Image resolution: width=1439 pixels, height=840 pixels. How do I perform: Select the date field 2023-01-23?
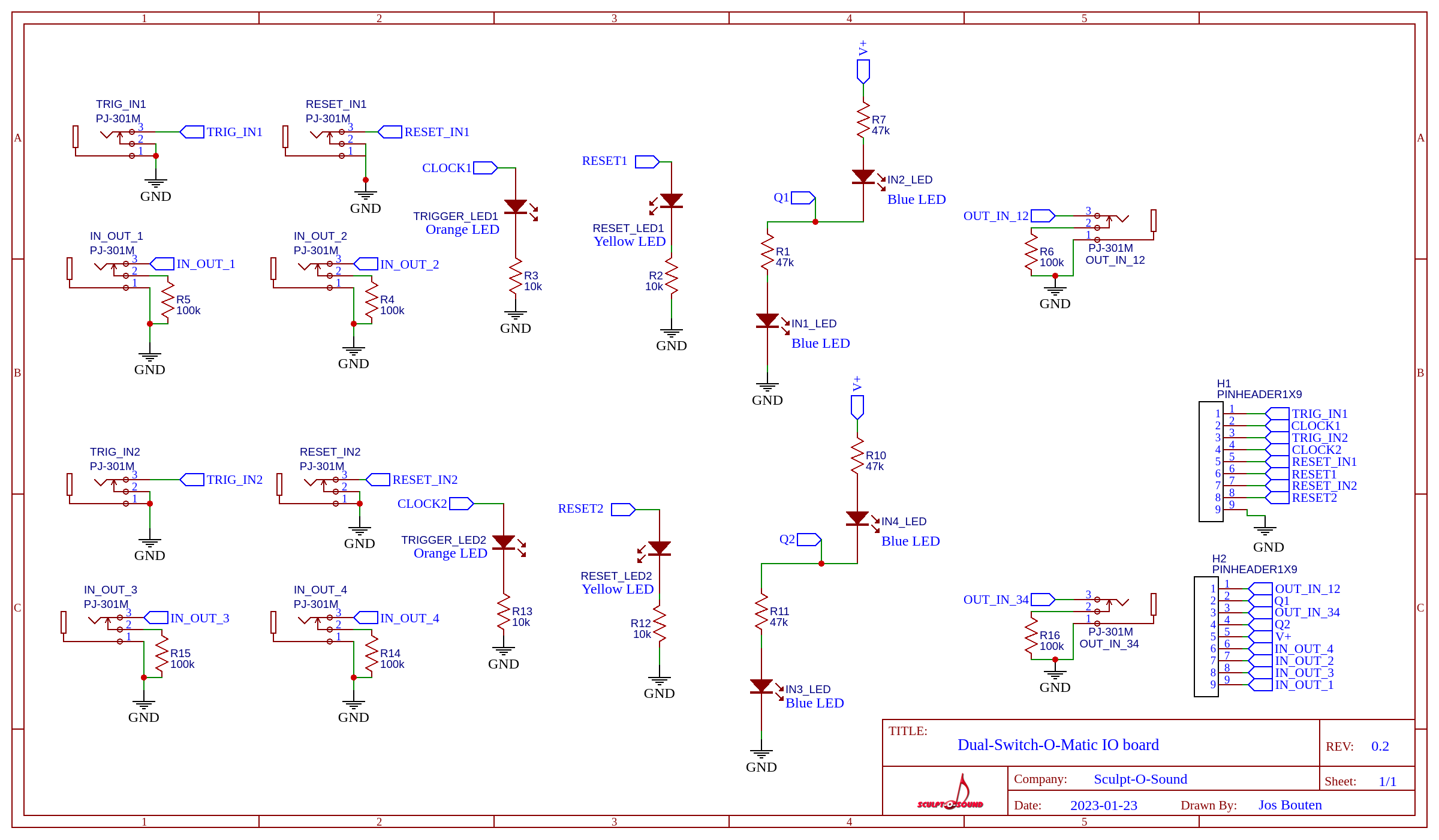(x=1103, y=805)
